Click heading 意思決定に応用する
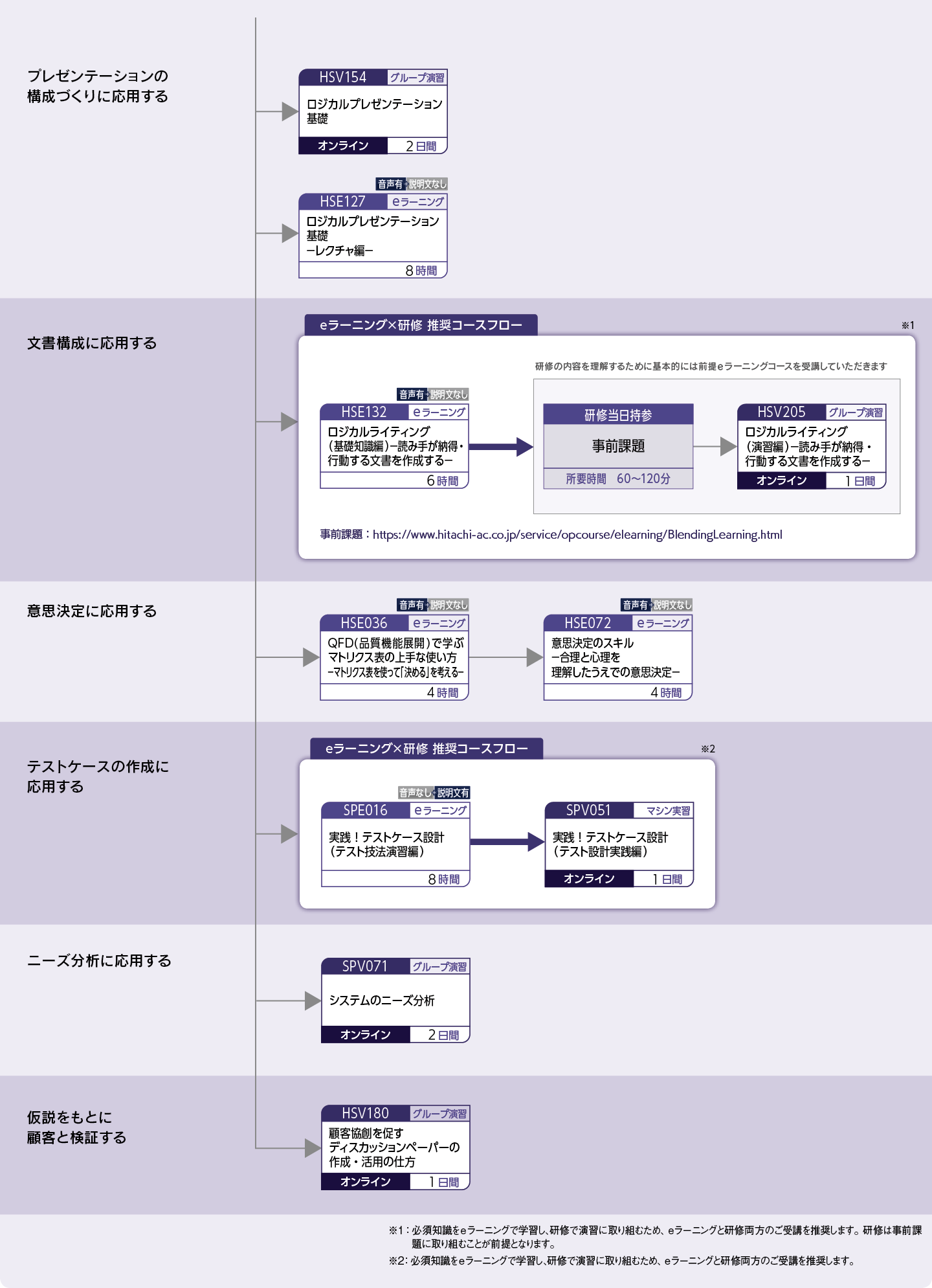Viewport: 932px width, 1288px height. 92,611
